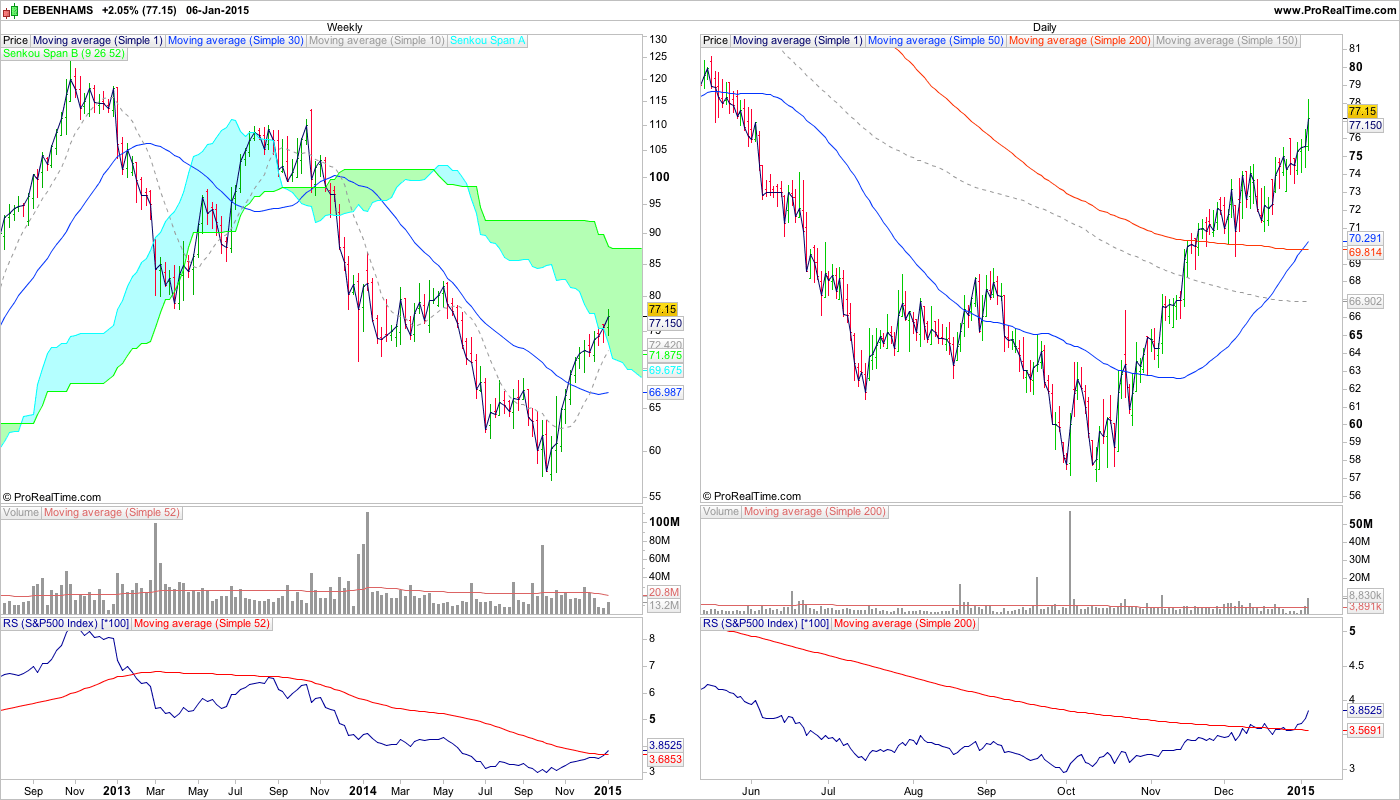1400x800 pixels.
Task: Click the 3.8525 RS tag in Weekly panel
Action: 665,745
